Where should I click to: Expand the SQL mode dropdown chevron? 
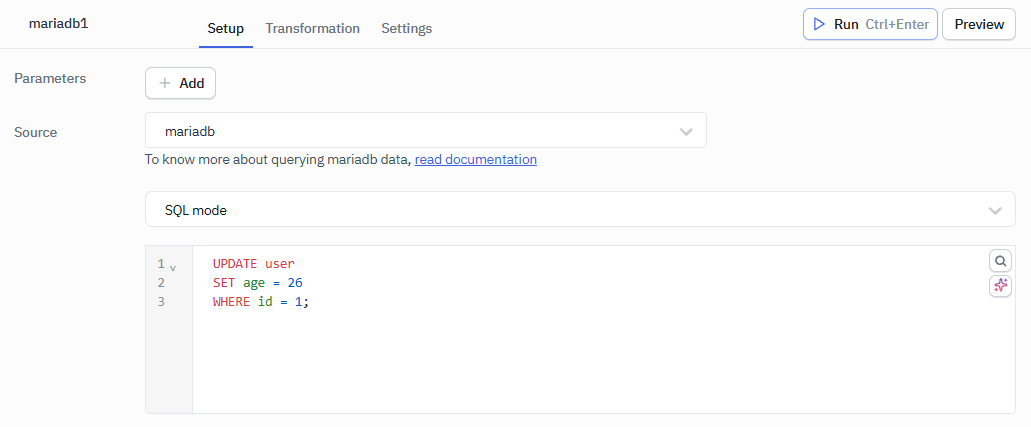click(994, 210)
